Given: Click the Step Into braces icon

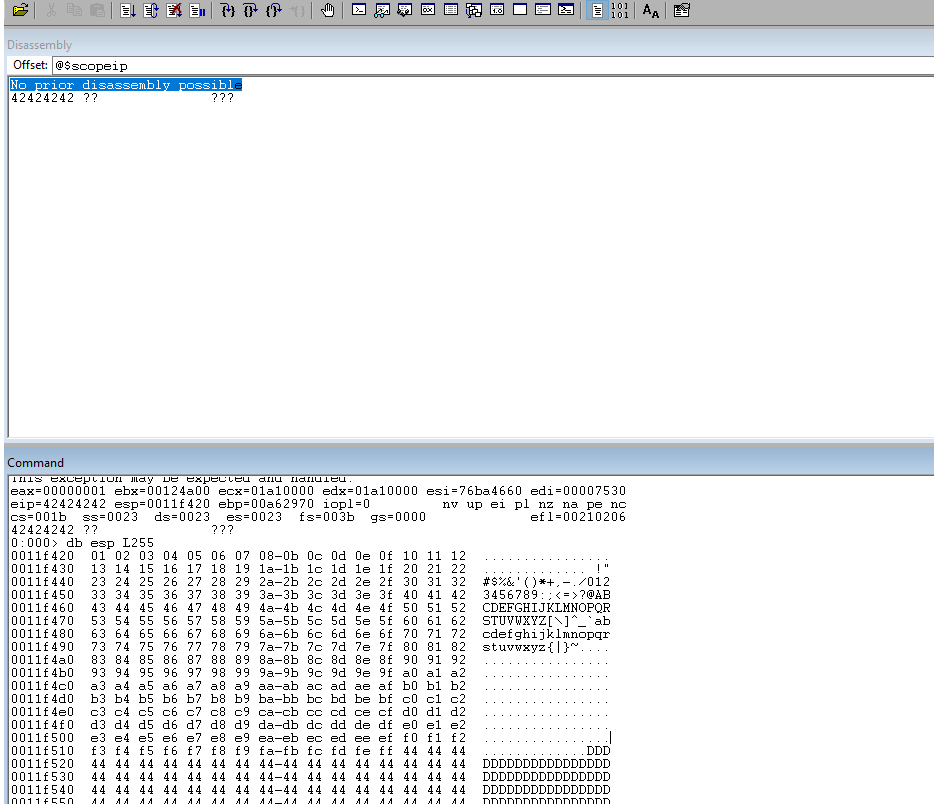Looking at the screenshot, I should [x=228, y=11].
